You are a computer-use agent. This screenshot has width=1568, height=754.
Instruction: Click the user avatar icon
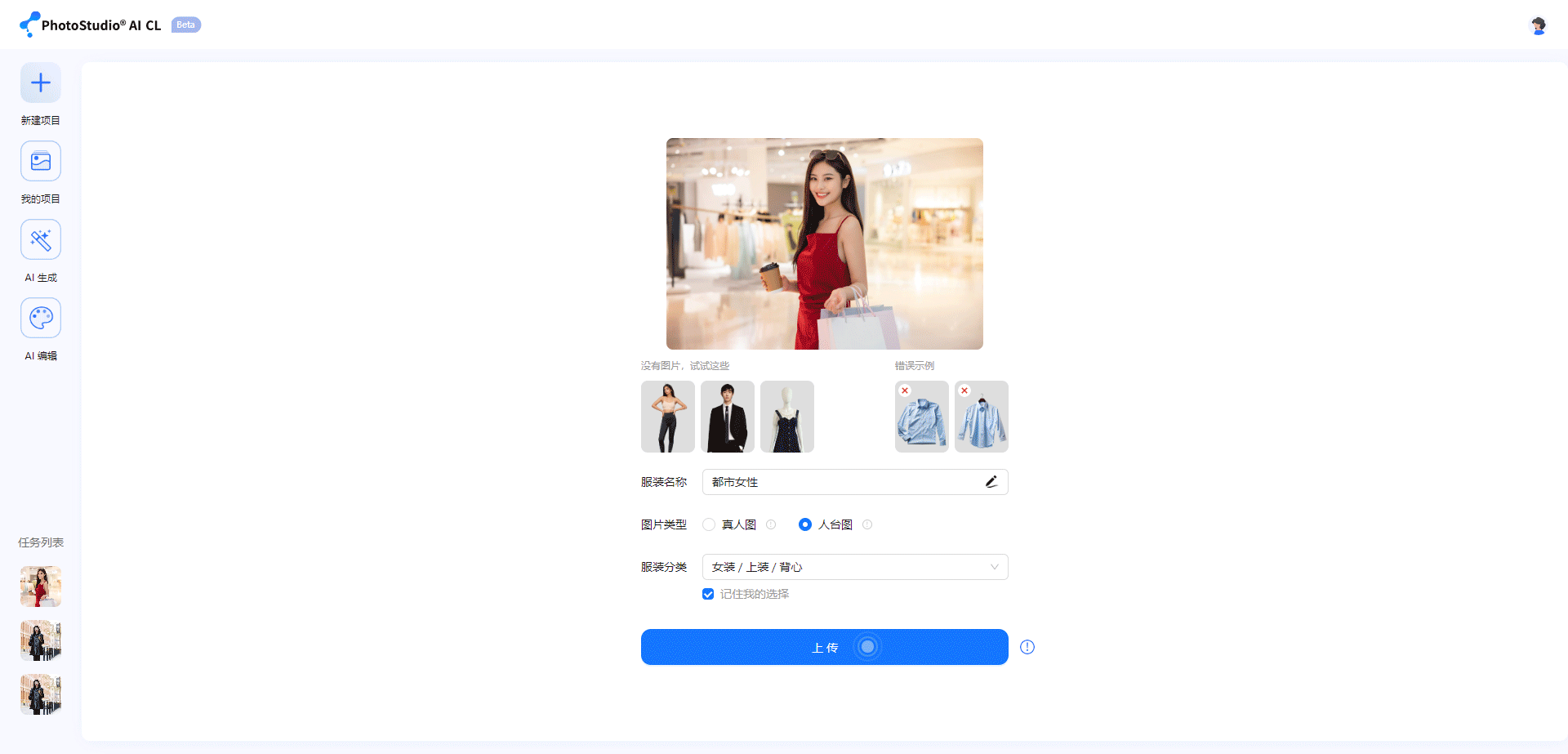[1538, 25]
